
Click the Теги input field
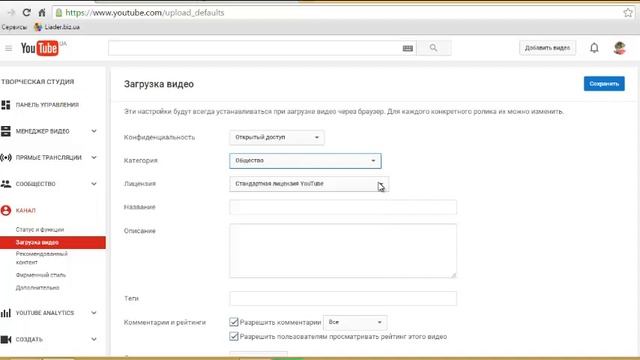tap(343, 298)
